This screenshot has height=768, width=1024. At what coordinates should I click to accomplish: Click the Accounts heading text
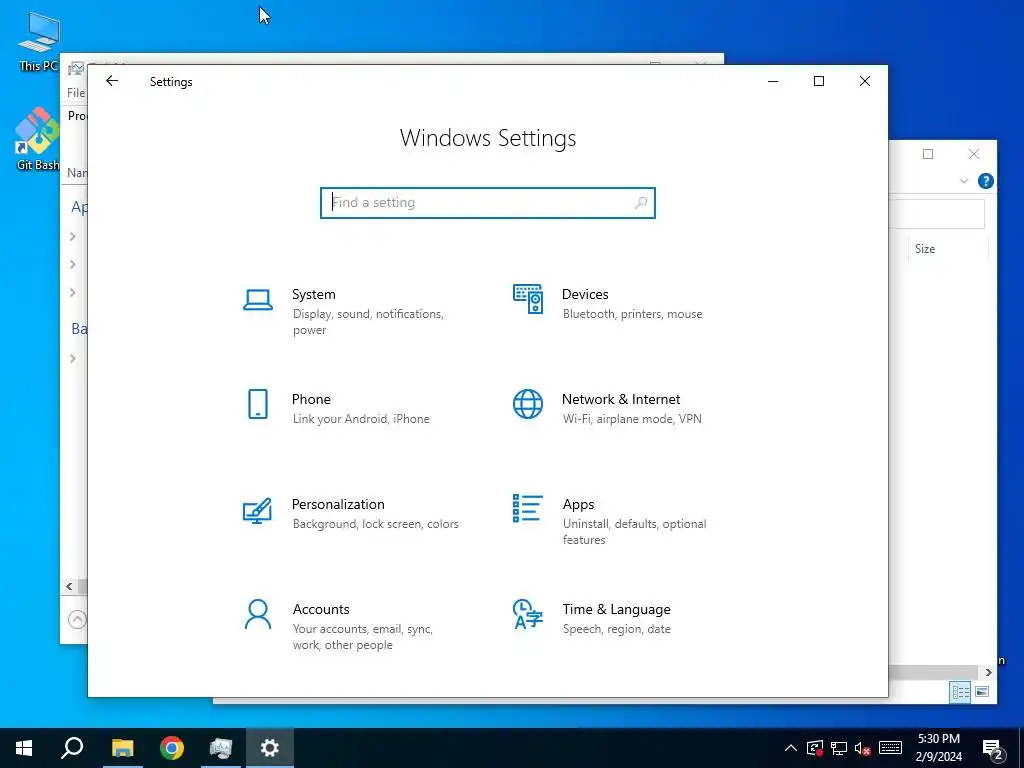(321, 609)
